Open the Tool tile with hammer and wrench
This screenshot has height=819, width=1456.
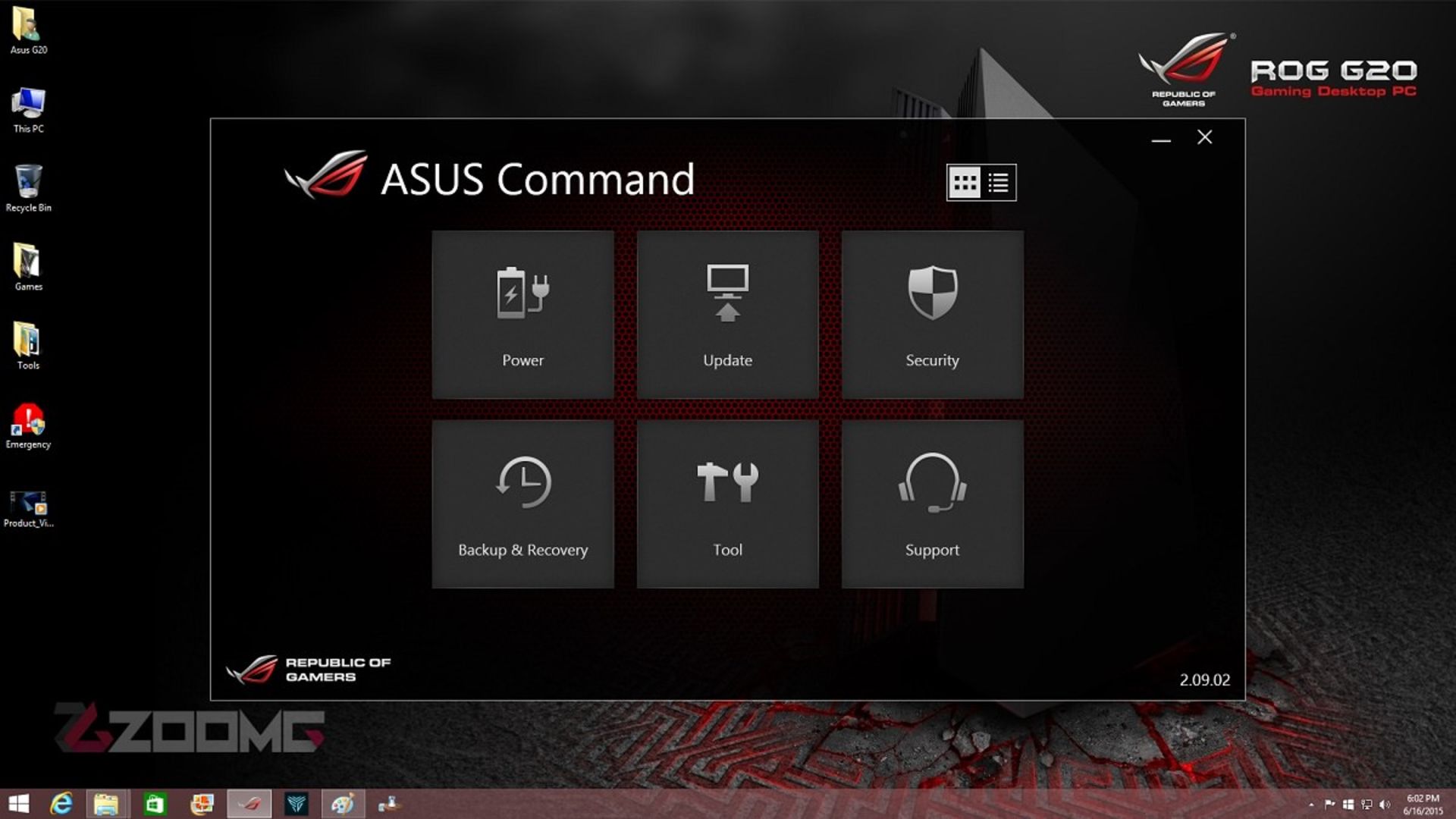[x=727, y=504]
